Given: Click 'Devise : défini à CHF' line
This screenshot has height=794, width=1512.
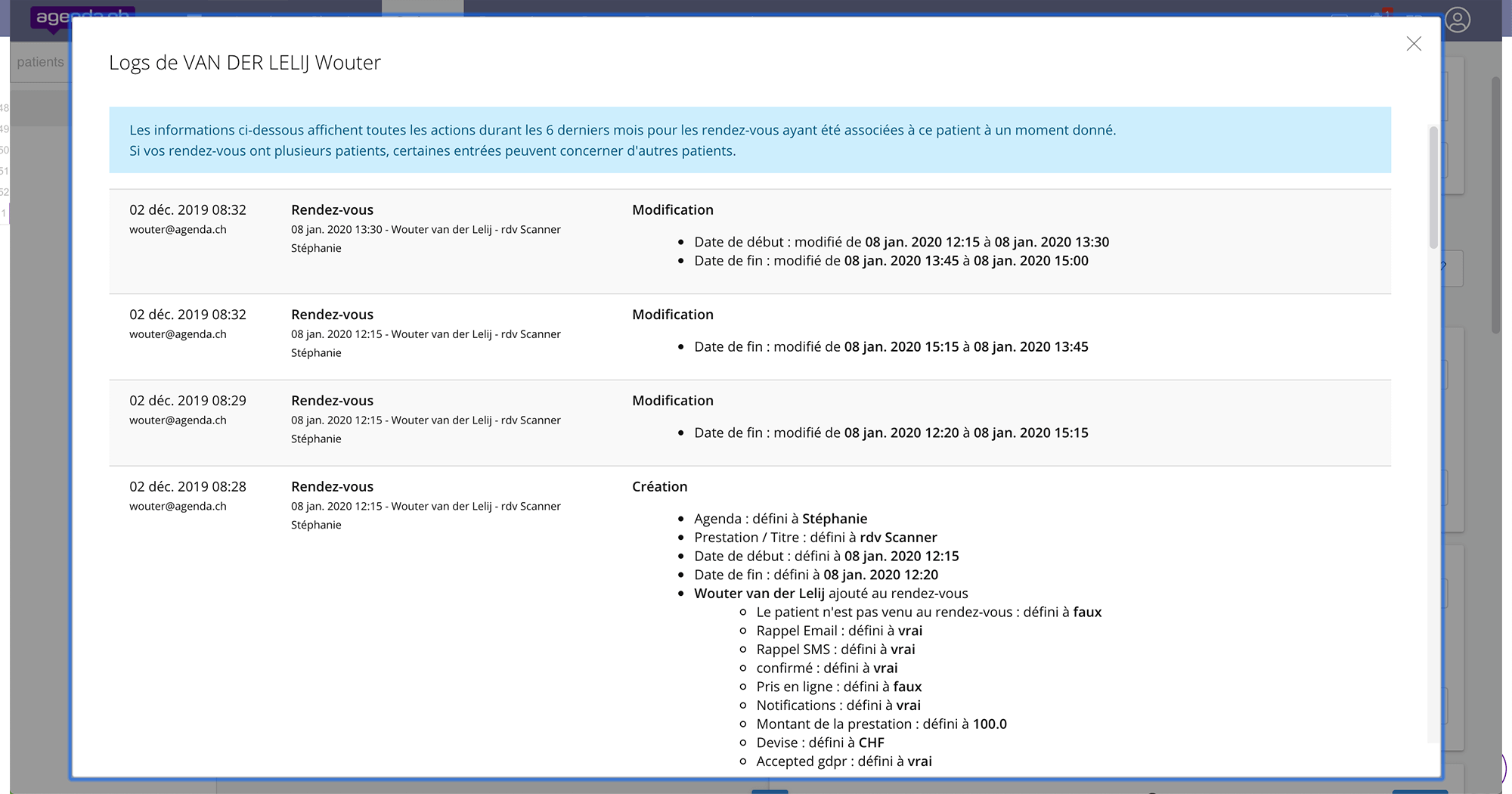Looking at the screenshot, I should click(x=820, y=743).
